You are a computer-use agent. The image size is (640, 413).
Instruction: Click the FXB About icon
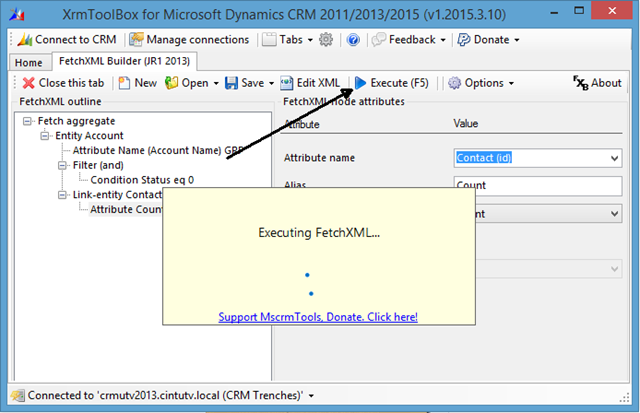click(580, 83)
